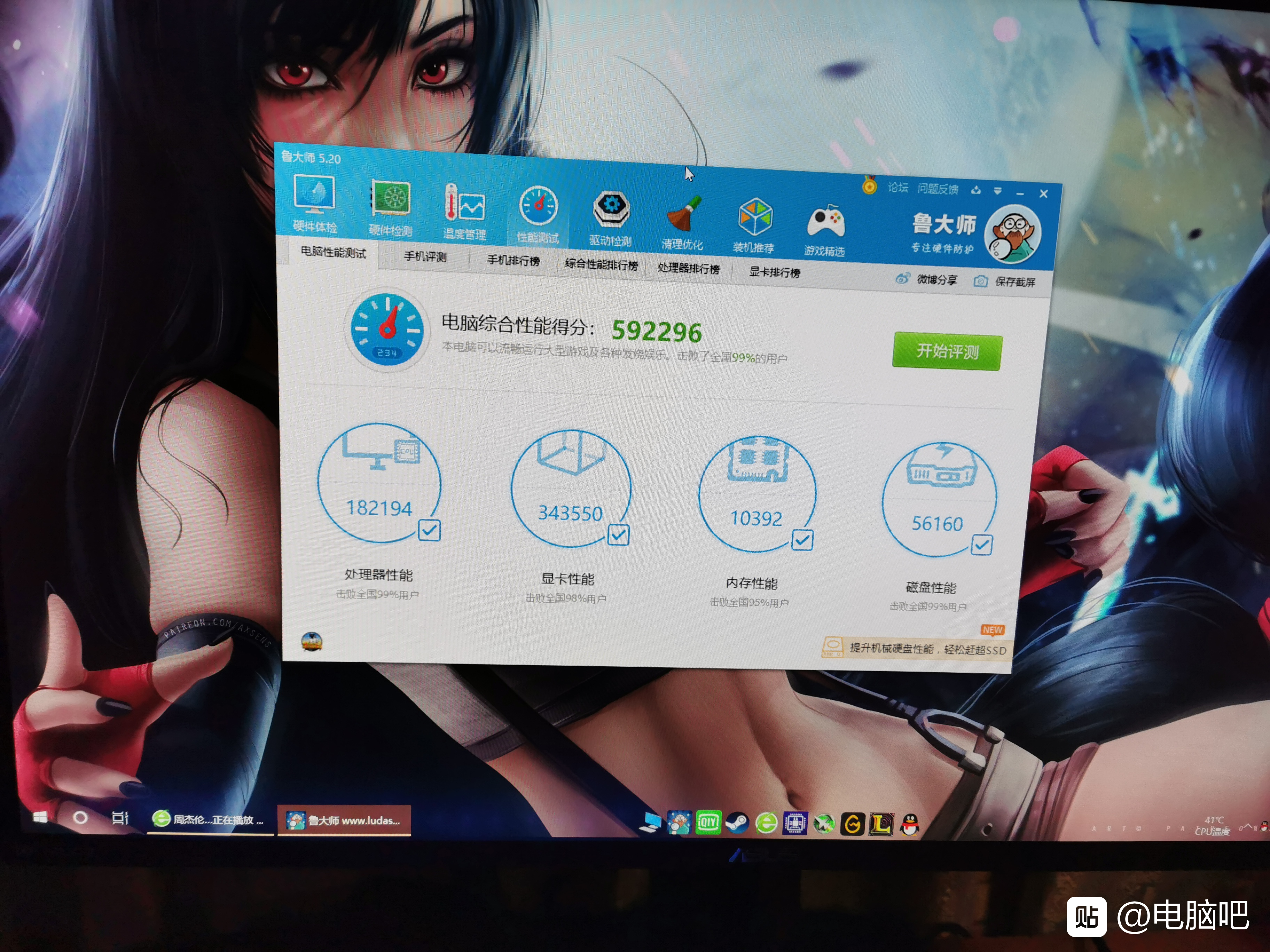The width and height of the screenshot is (1270, 952).
Task: Click the graphics card score circle 343550
Action: pyautogui.click(x=571, y=488)
